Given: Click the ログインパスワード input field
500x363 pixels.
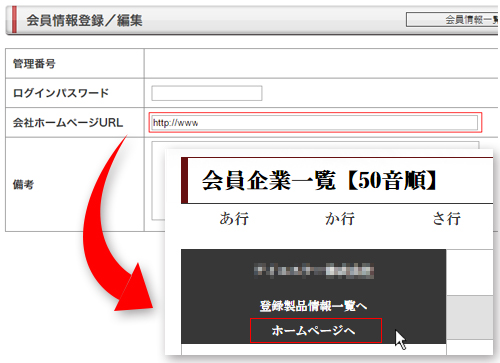Looking at the screenshot, I should pyautogui.click(x=207, y=93).
